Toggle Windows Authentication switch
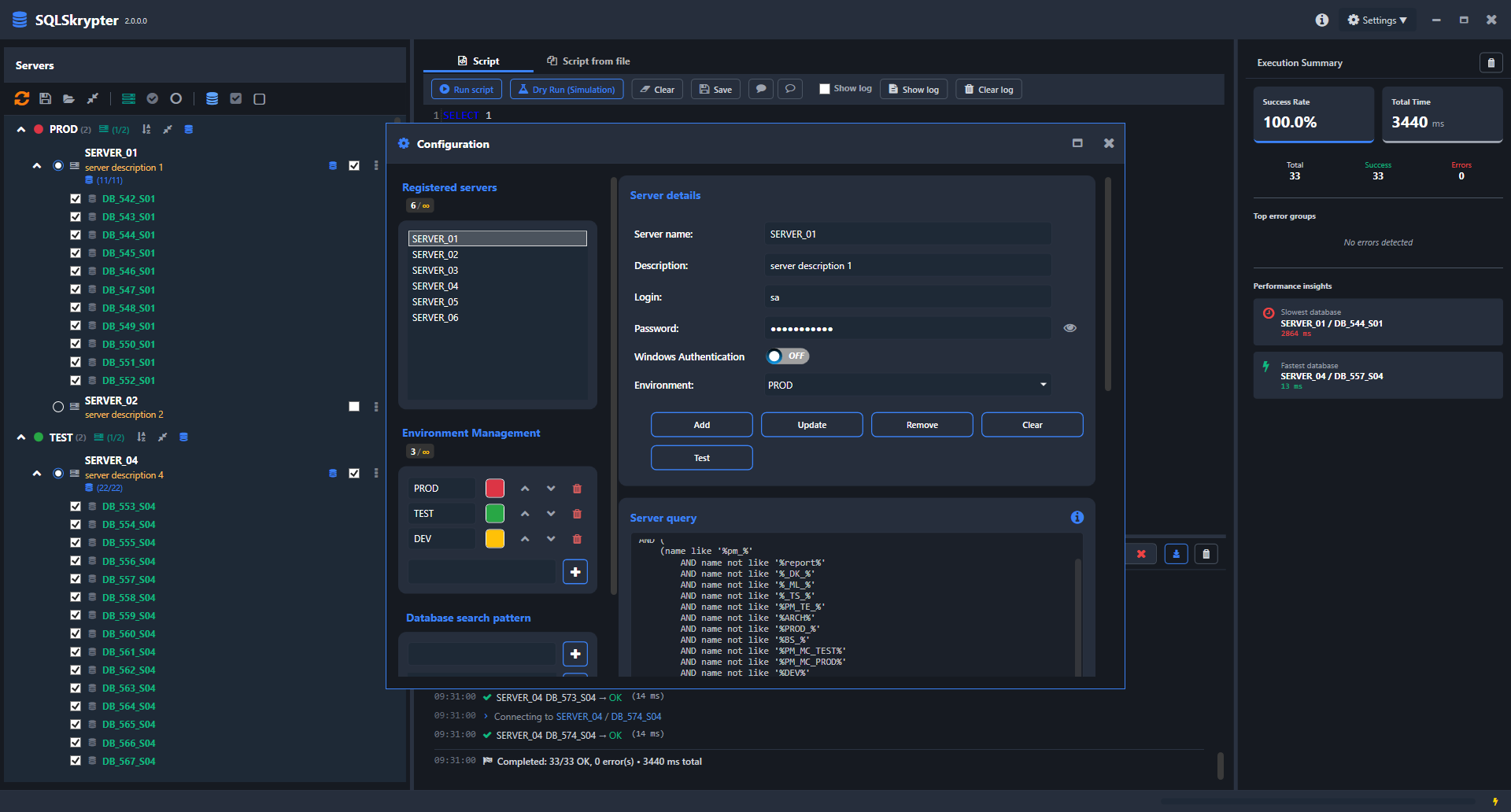 [788, 356]
